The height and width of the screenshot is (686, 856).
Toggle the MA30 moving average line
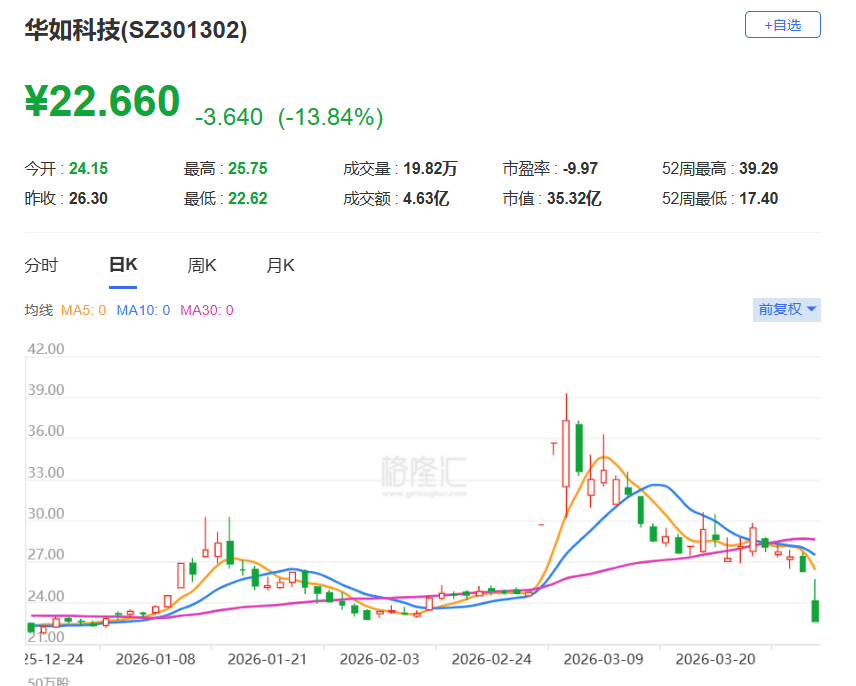208,310
